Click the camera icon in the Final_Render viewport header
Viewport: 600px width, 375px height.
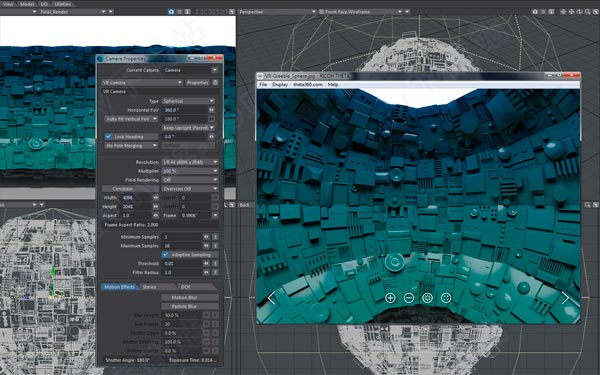tap(171, 12)
